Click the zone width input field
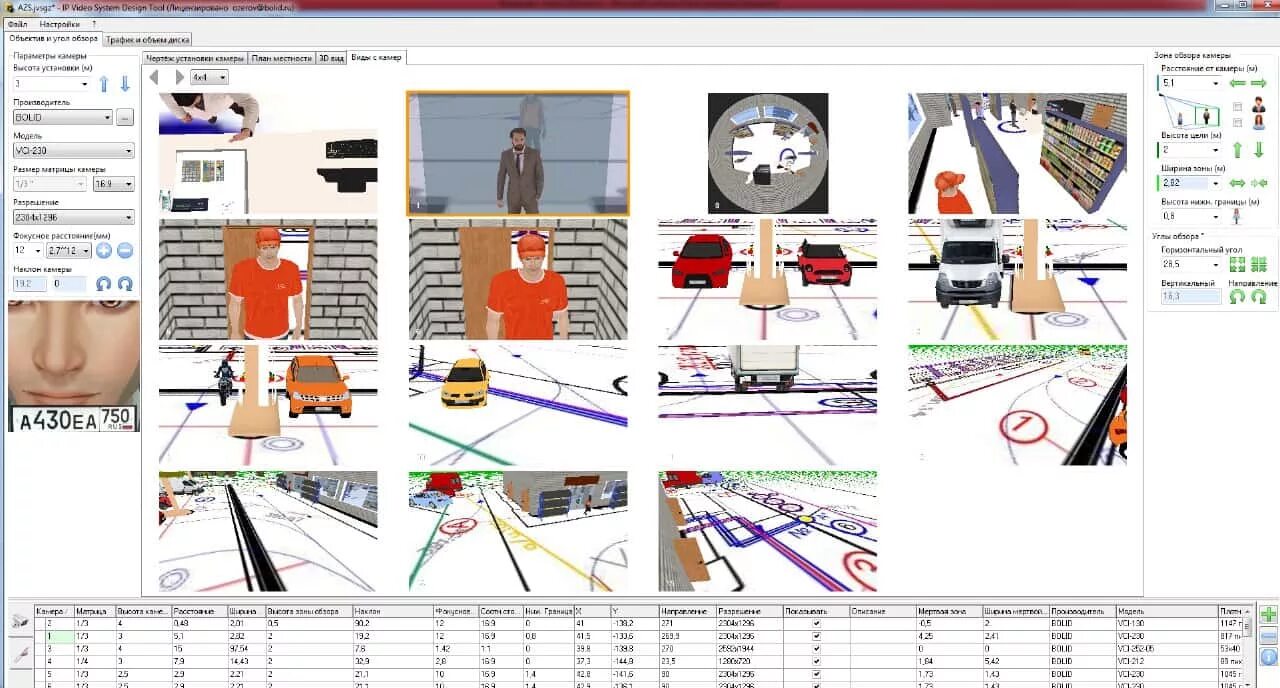This screenshot has height=688, width=1280. (1183, 183)
